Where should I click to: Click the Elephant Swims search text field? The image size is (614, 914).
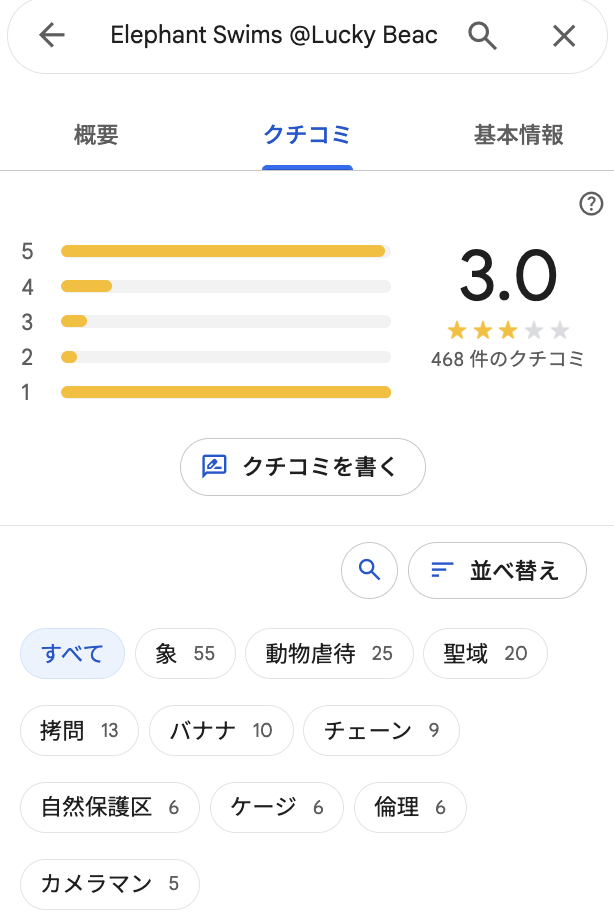[274, 36]
